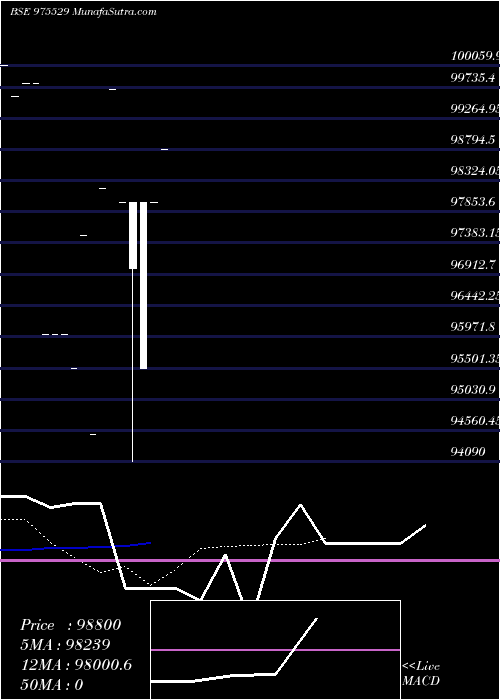Click the 97383.15 price axis label
500x700 pixels.
point(475,233)
